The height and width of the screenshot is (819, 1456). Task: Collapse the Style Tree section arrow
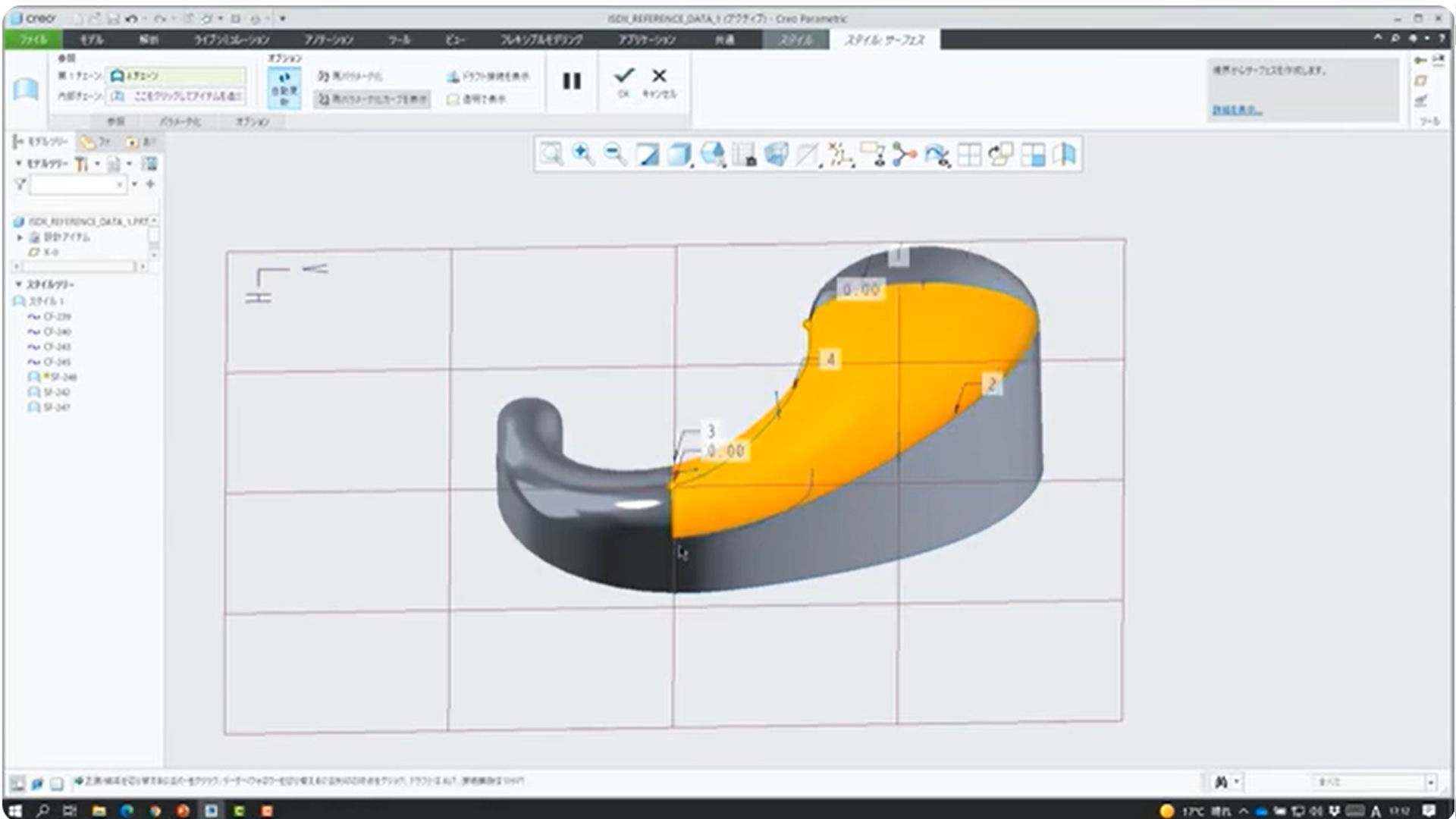click(19, 284)
